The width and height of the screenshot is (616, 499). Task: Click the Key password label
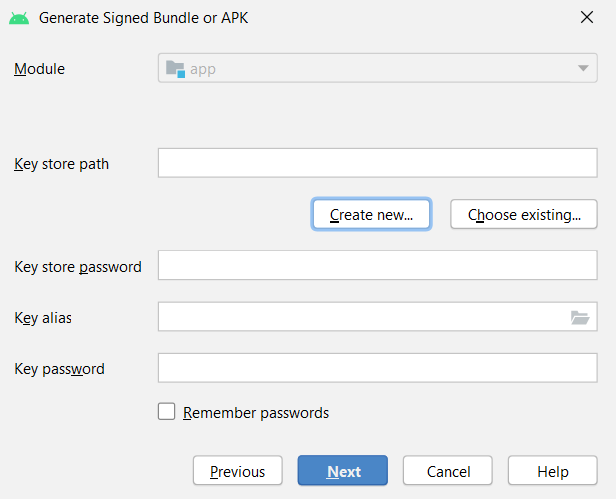point(59,369)
